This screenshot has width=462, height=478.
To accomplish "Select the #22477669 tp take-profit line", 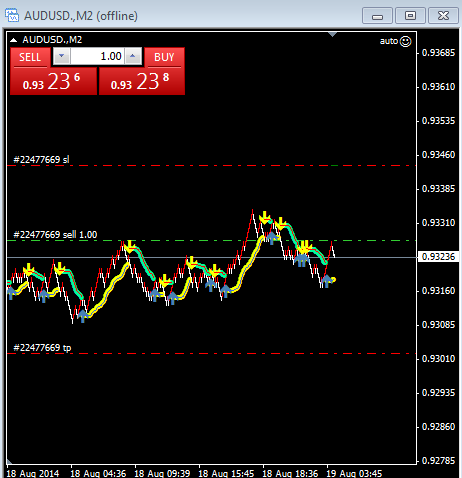I will pyautogui.click(x=211, y=353).
